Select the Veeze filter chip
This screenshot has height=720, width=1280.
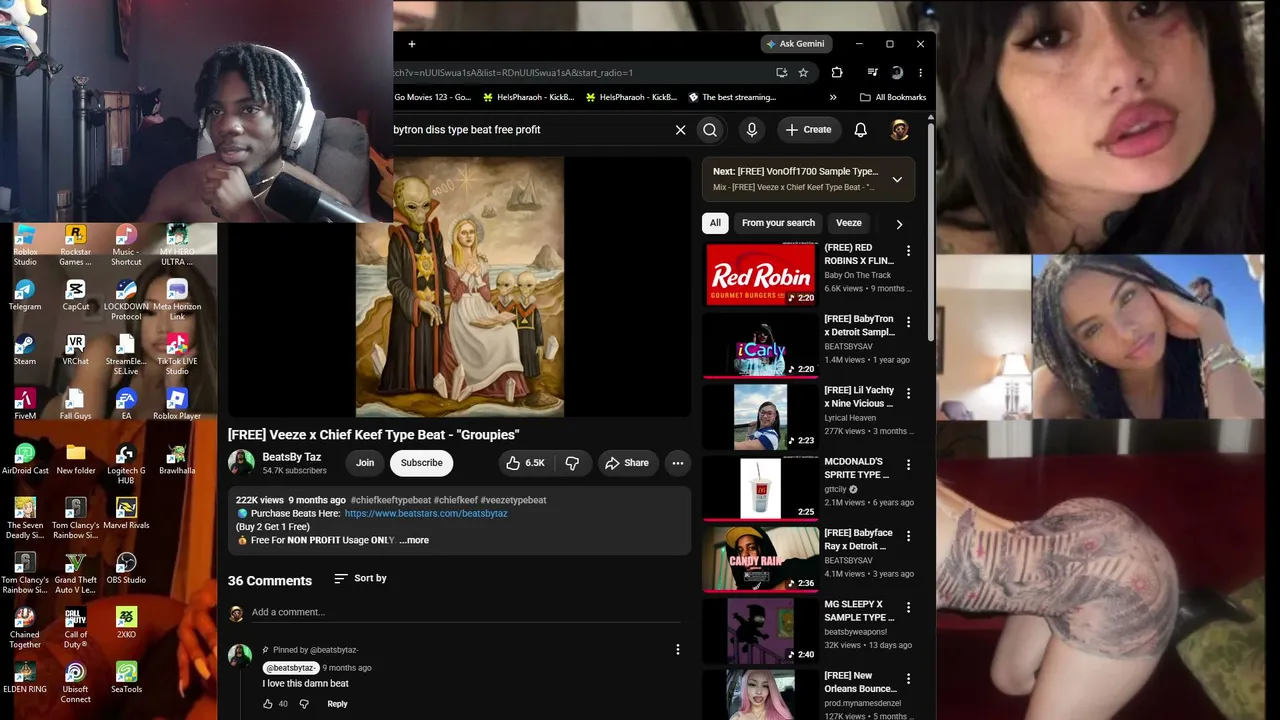(x=849, y=223)
